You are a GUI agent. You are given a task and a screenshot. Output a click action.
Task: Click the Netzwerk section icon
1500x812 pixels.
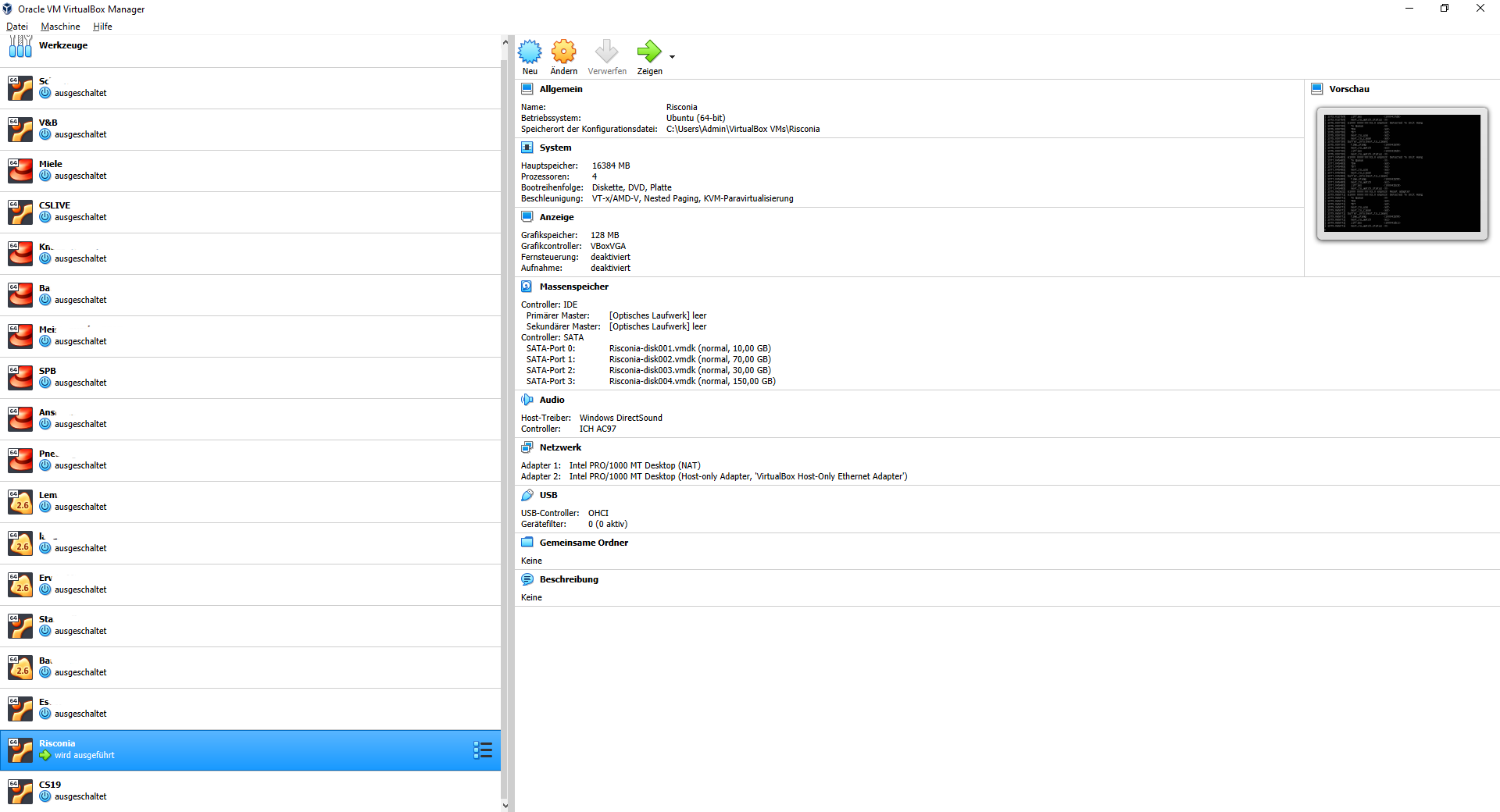[x=527, y=447]
